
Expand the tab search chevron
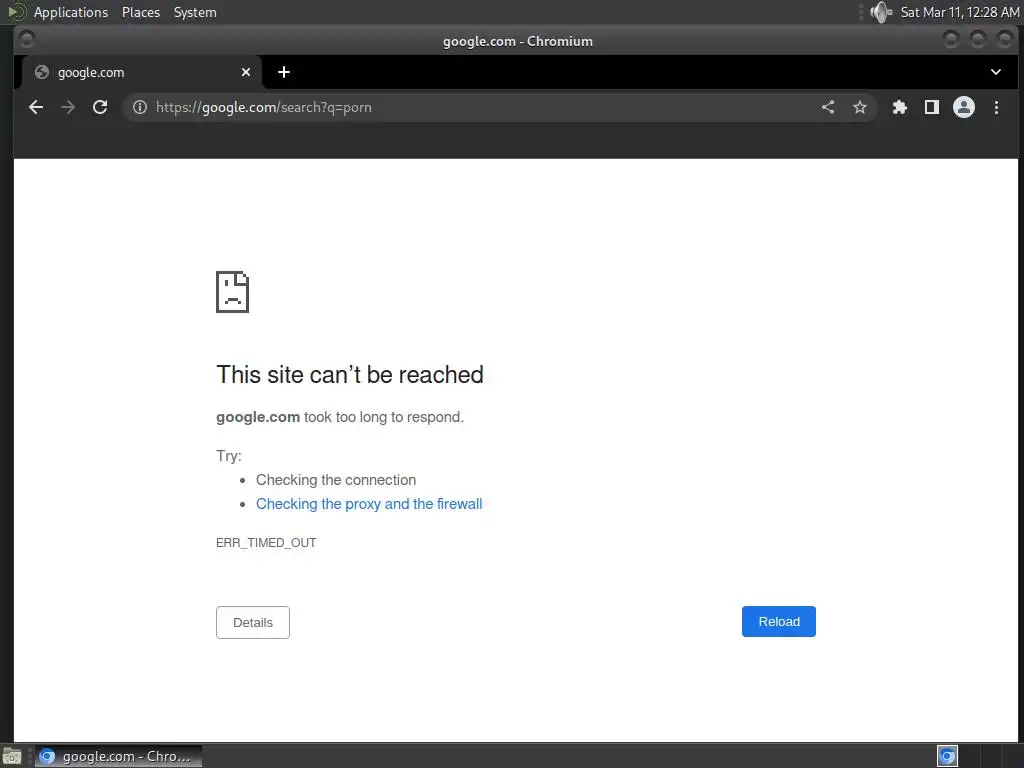tap(996, 72)
